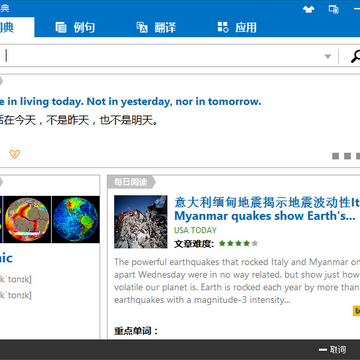Click the Chinese translation of daily sentence
The height and width of the screenshot is (360, 360).
79,120
